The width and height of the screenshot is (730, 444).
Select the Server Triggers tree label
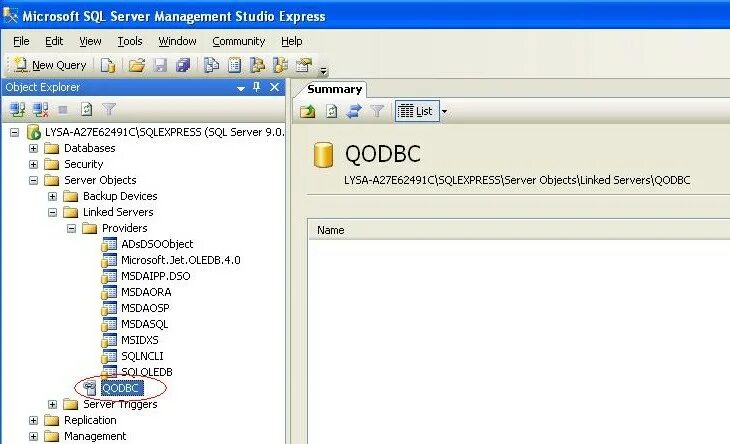click(120, 404)
